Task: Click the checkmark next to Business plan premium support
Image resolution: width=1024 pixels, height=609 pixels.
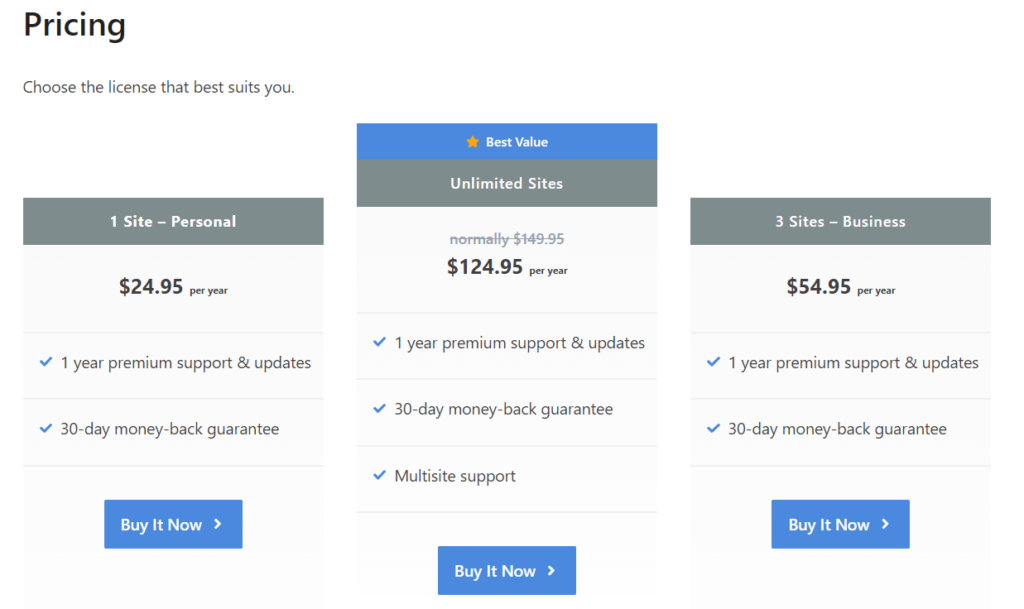Action: click(713, 362)
